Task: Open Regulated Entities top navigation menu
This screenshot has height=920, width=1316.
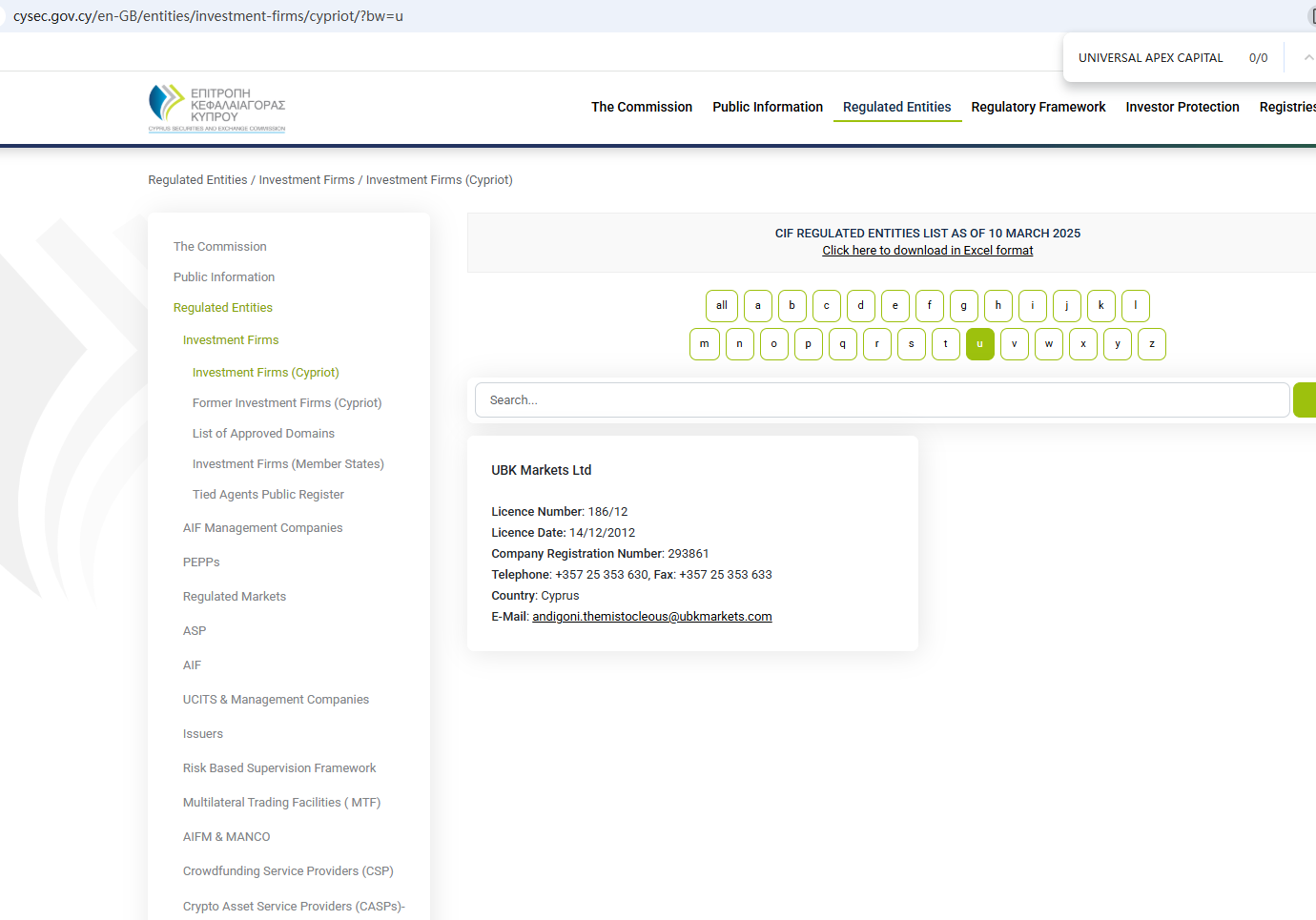Action: (x=897, y=107)
